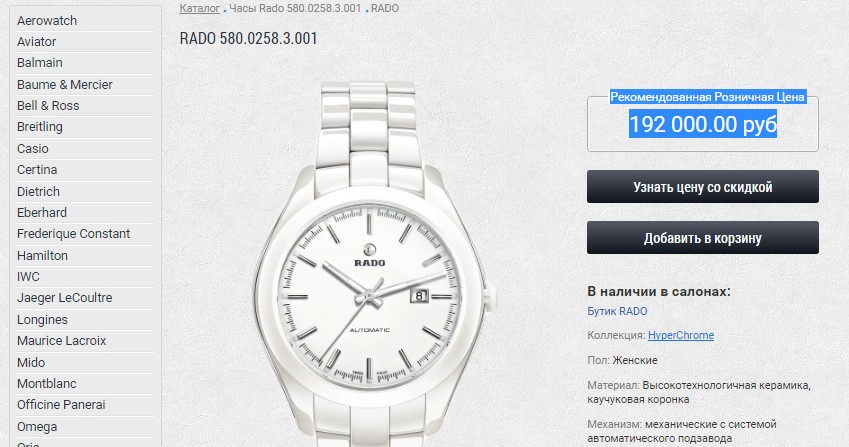
Task: Click the Узнать цену со скидкой button
Action: pos(703,187)
